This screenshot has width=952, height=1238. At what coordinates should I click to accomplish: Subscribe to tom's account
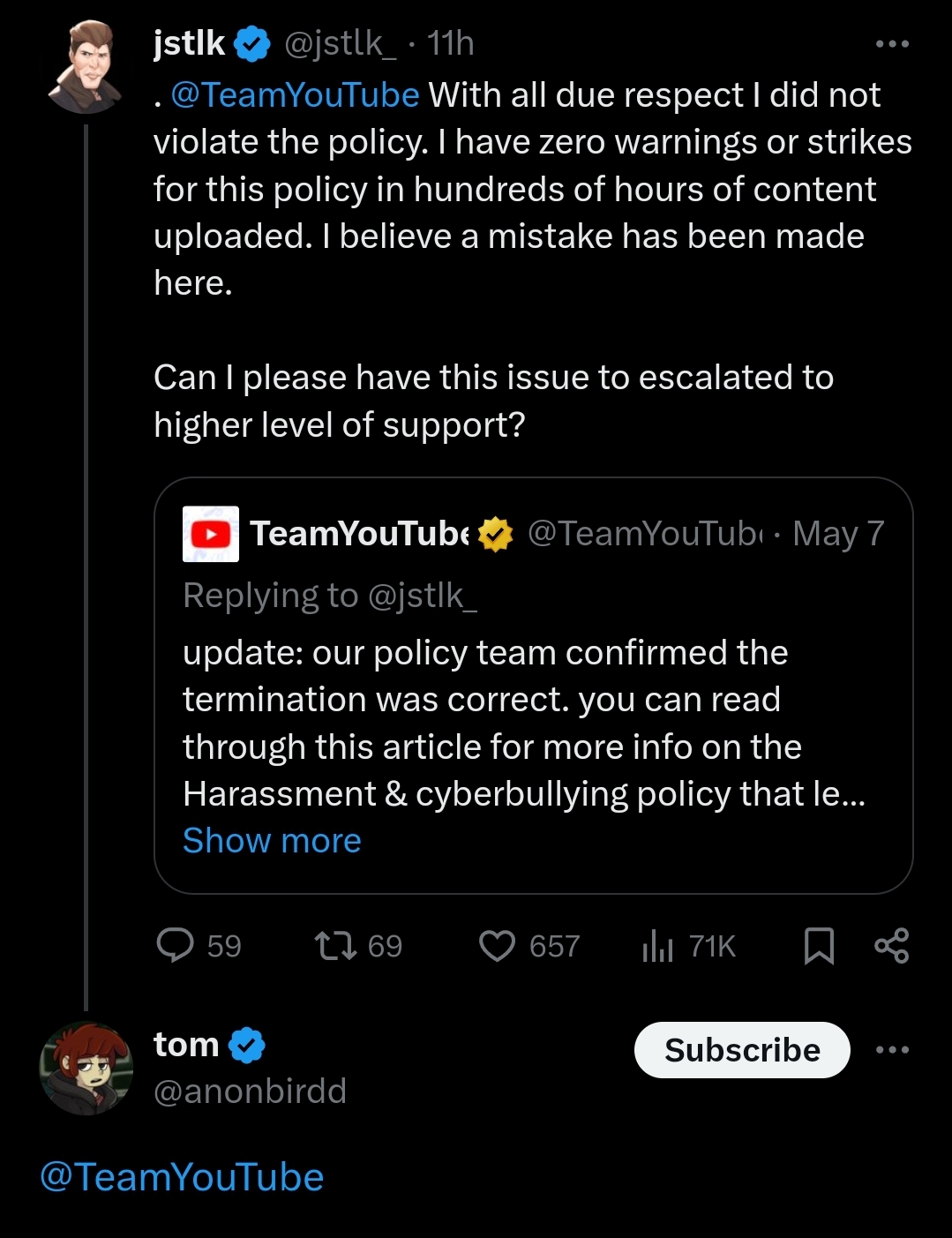pyautogui.click(x=742, y=1050)
